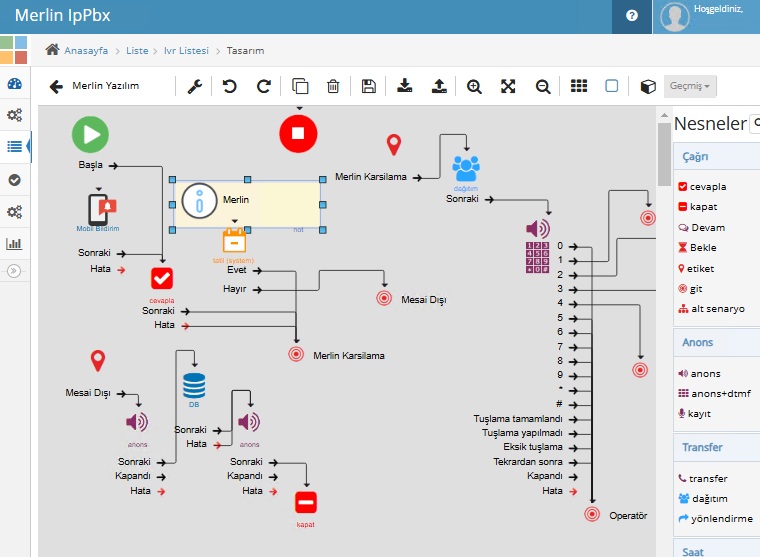Fit the diagram to screen
This screenshot has height=557, width=760.
508,86
